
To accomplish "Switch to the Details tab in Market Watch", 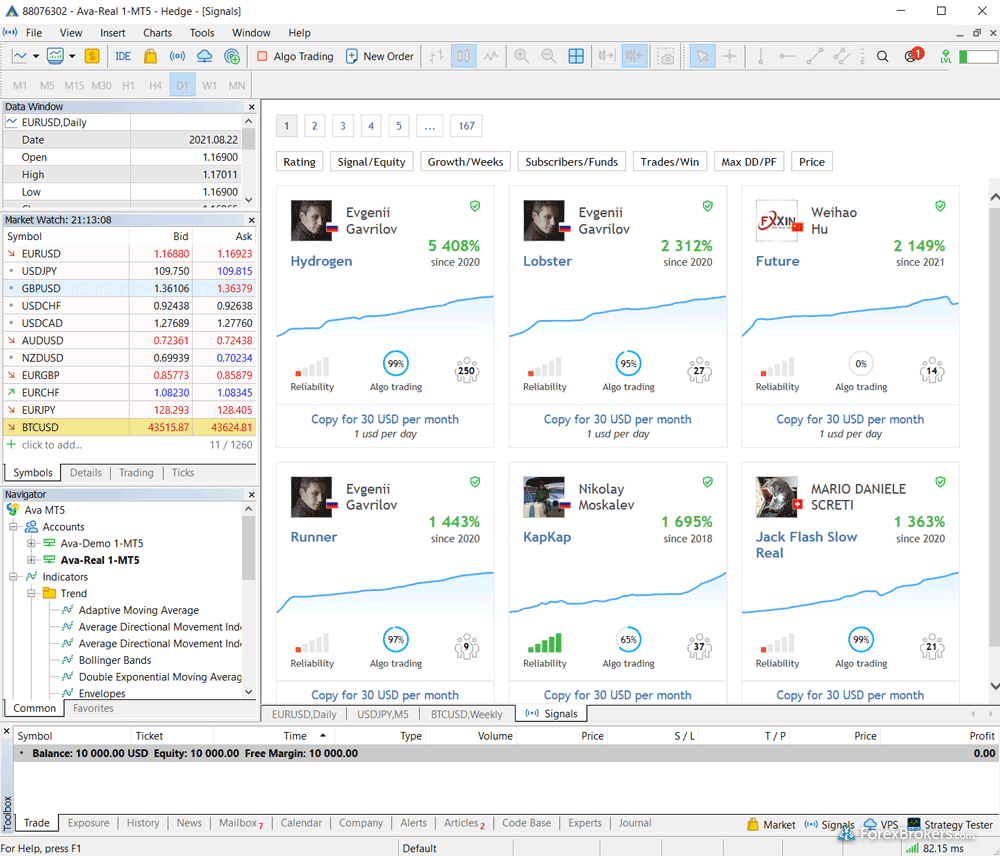I will [85, 473].
